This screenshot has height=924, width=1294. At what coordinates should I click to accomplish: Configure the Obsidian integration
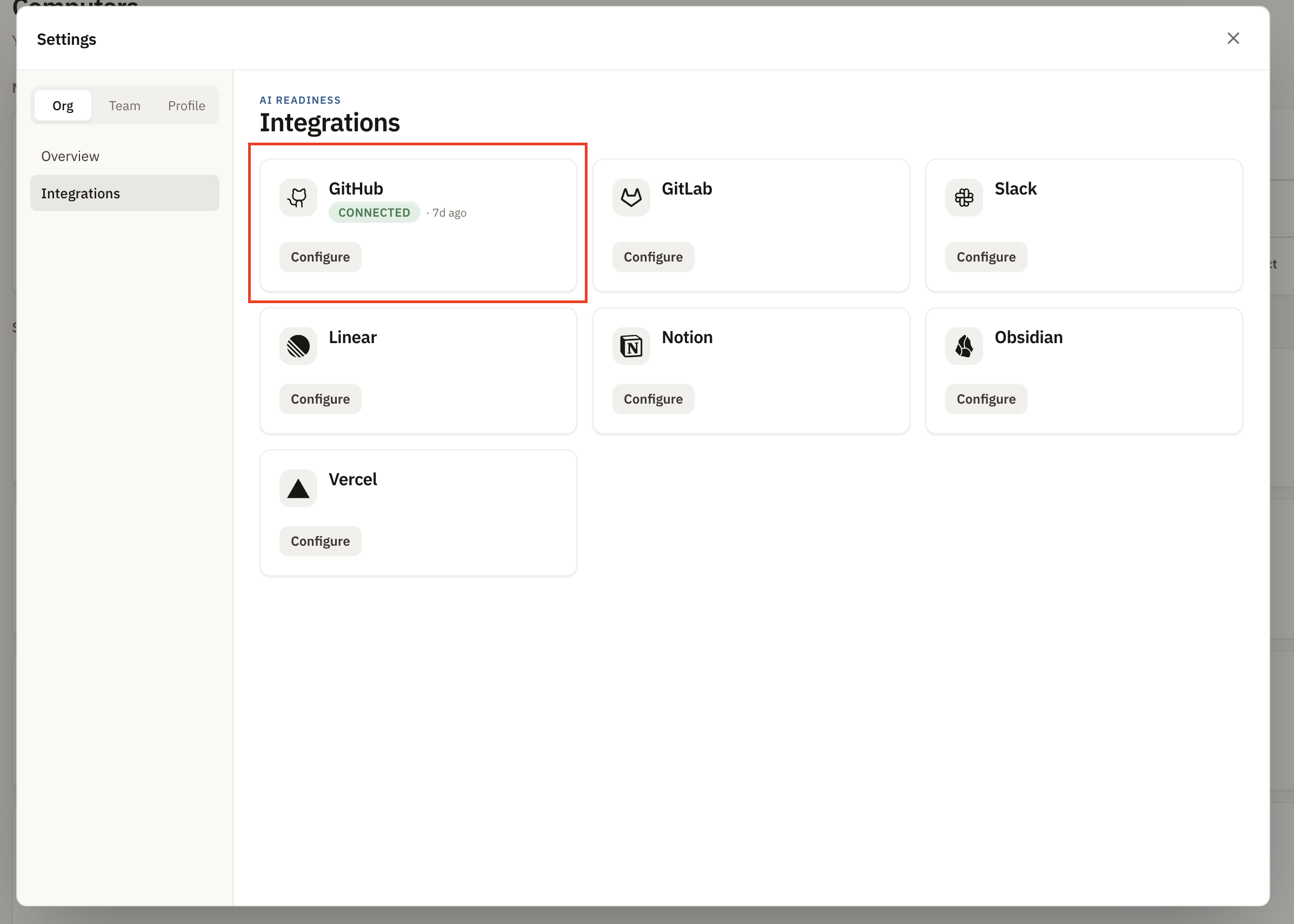click(986, 399)
